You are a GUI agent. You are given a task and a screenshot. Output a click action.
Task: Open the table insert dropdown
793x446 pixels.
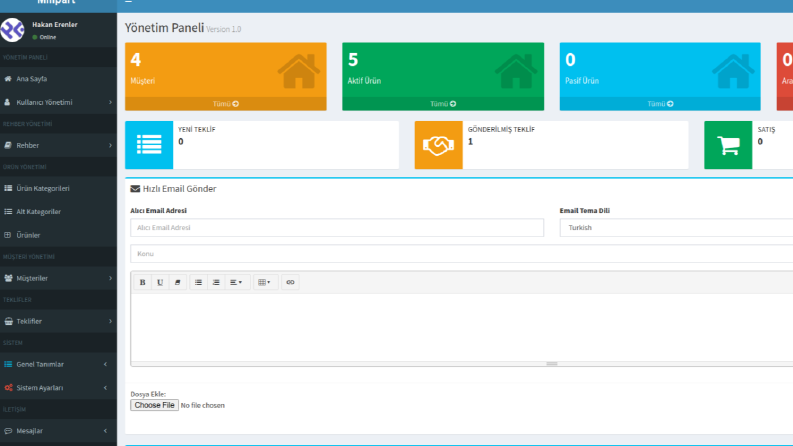pyautogui.click(x=265, y=282)
